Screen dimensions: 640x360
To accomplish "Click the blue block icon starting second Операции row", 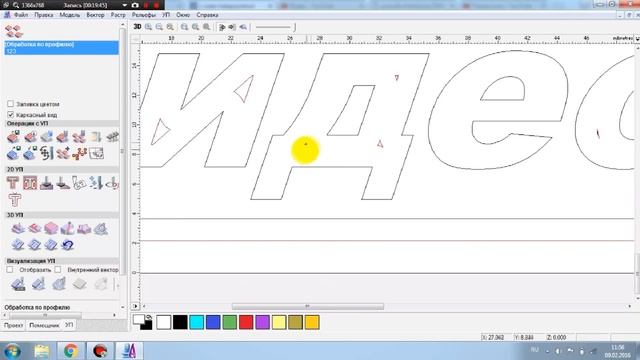I will (13, 153).
